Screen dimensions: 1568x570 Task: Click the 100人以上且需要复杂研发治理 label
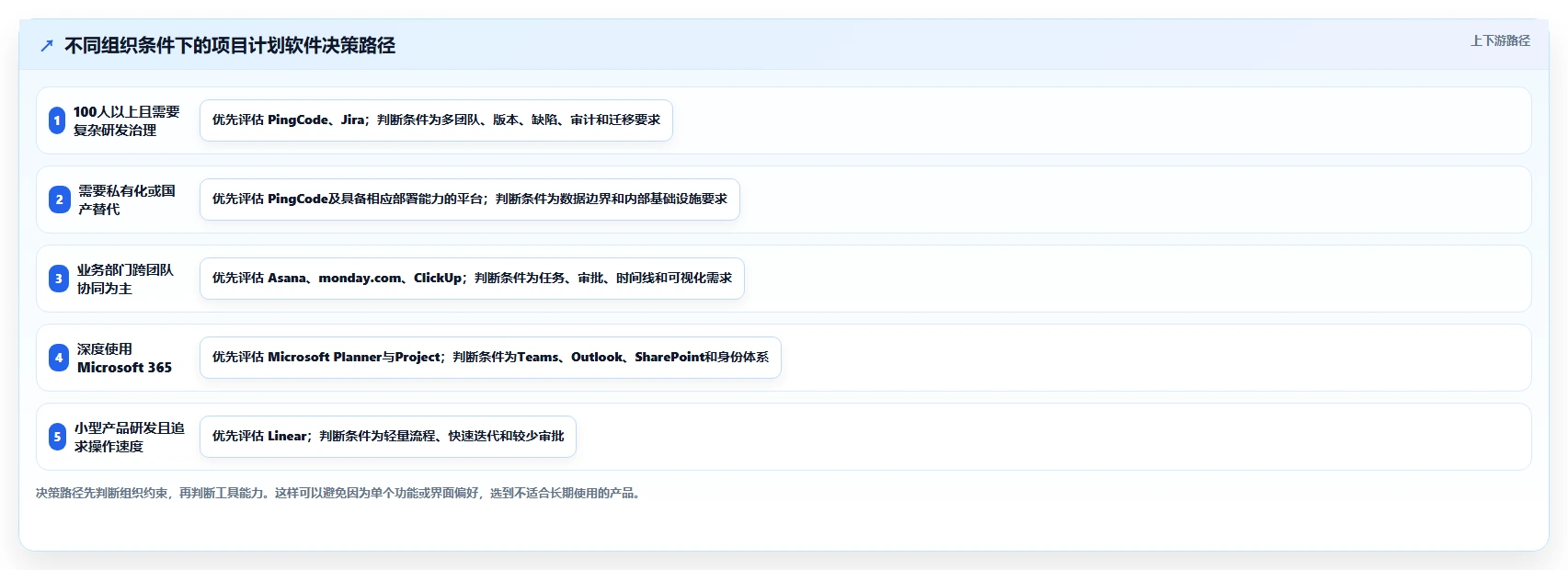click(x=127, y=120)
